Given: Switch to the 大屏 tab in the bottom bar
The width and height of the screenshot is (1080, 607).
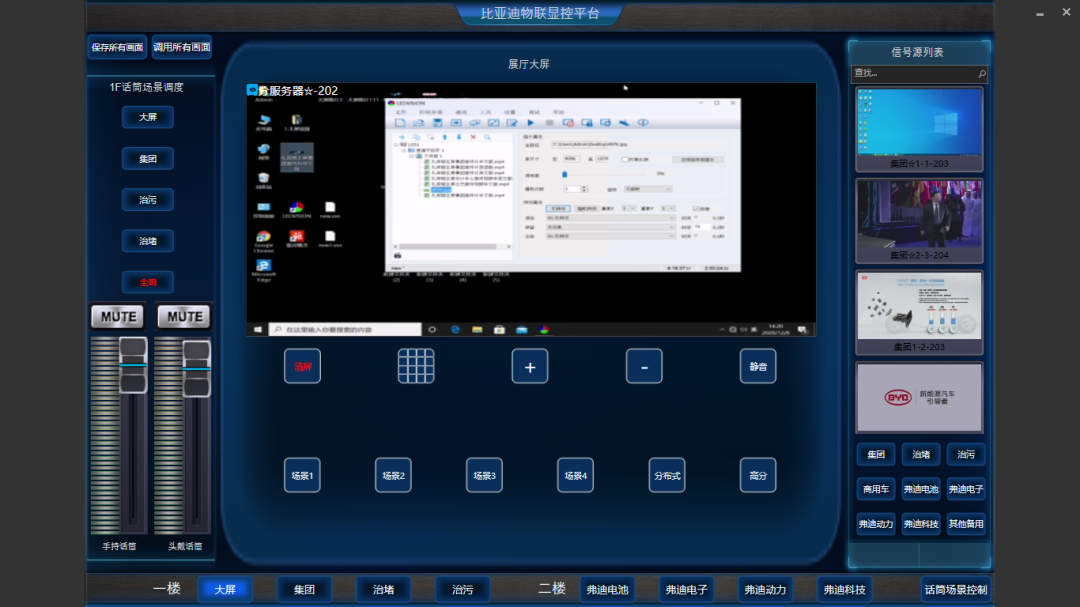Looking at the screenshot, I should coord(225,589).
